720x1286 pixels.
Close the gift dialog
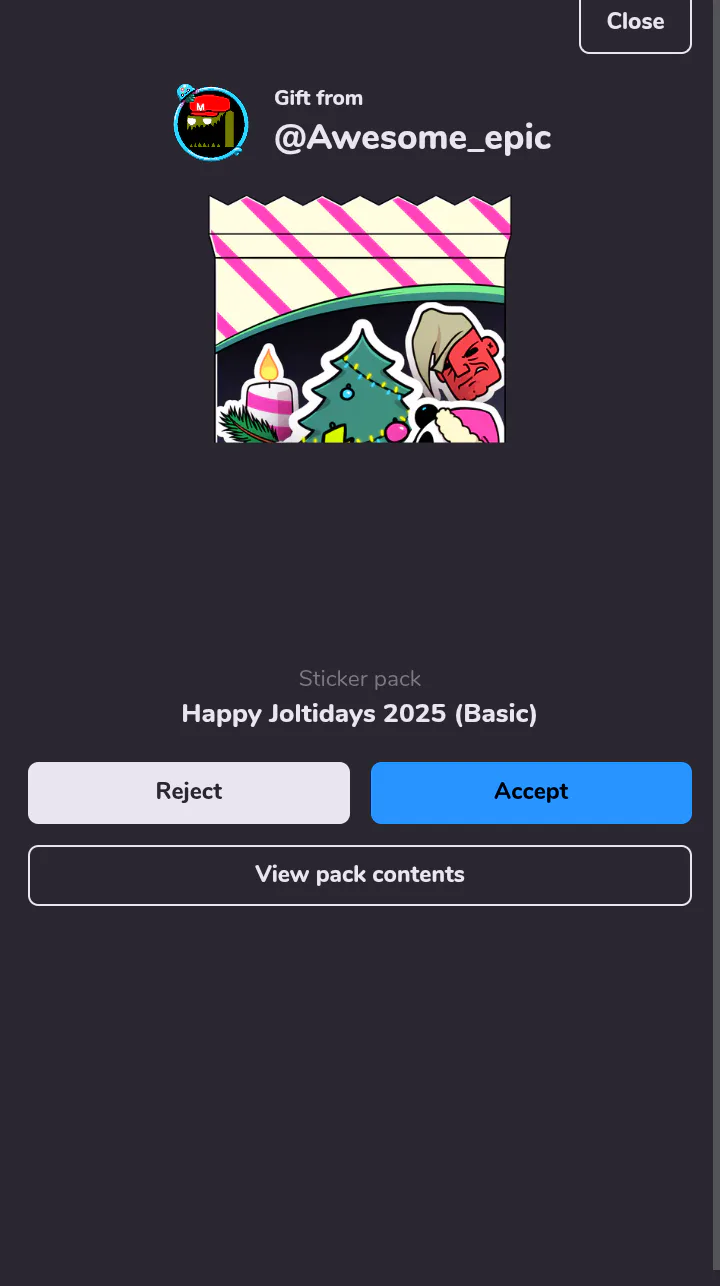(635, 22)
